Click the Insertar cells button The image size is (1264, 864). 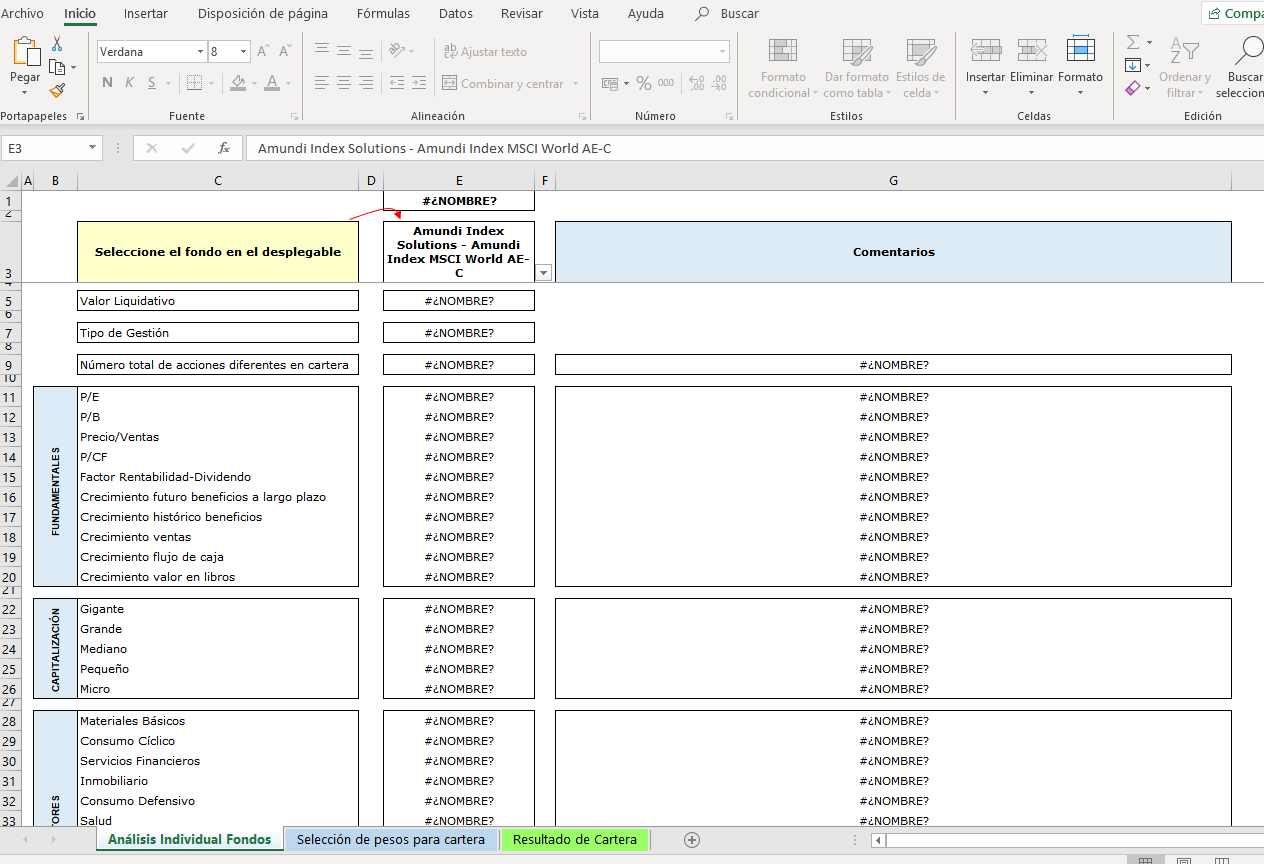(985, 68)
